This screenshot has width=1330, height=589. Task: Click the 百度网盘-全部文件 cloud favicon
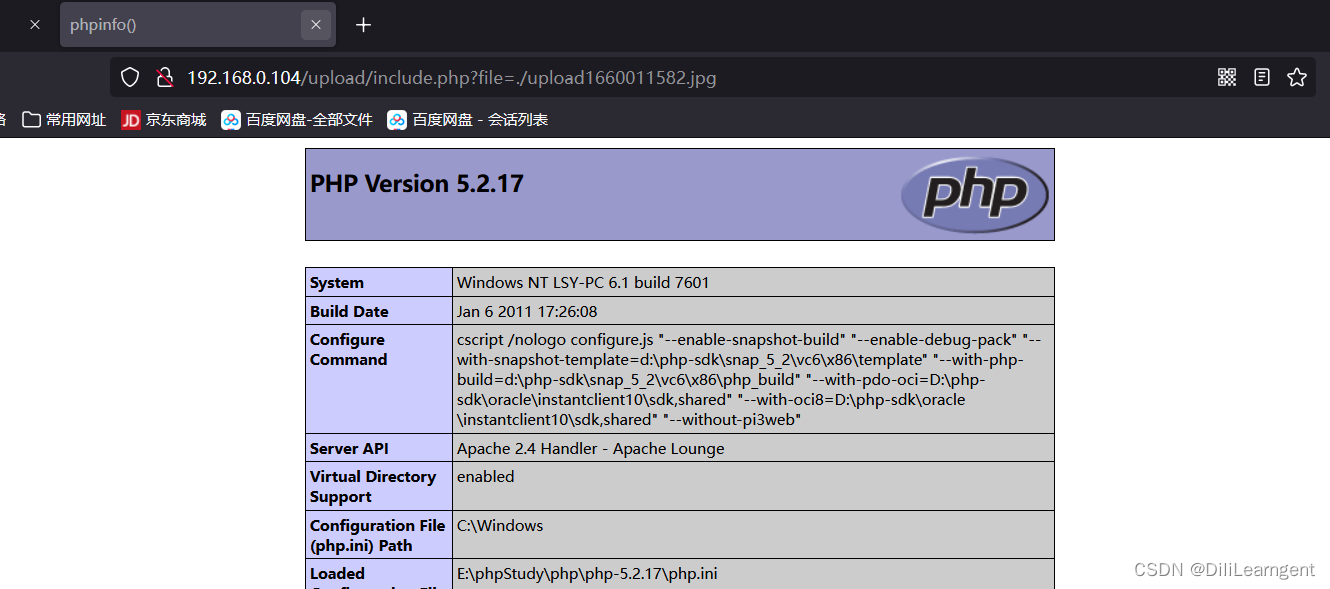(x=231, y=120)
